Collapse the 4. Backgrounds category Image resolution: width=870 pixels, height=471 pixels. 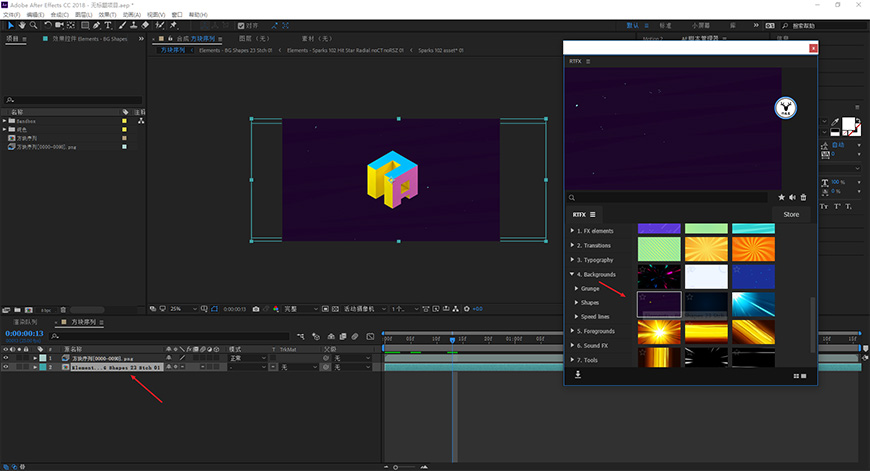(x=572, y=274)
